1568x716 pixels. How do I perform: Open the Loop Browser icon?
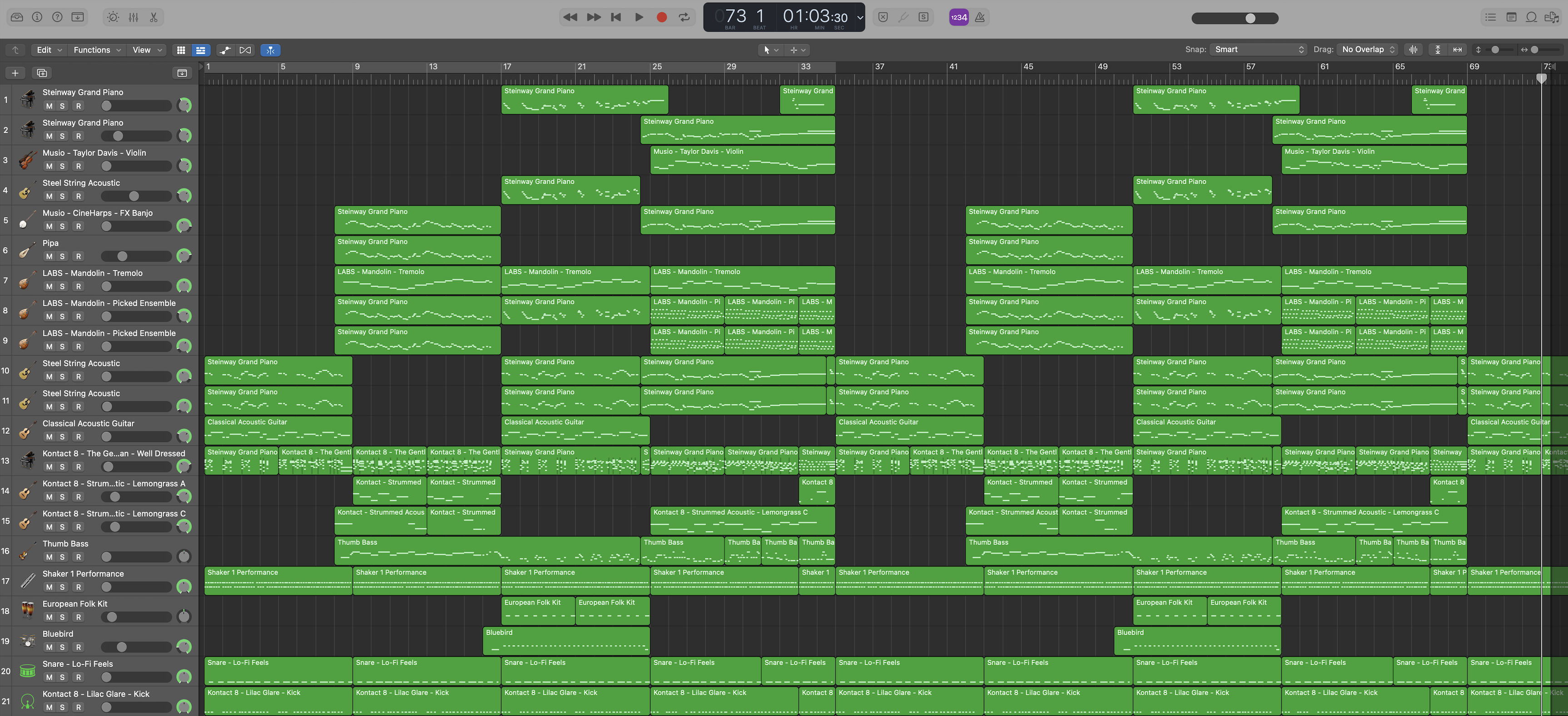(1532, 17)
